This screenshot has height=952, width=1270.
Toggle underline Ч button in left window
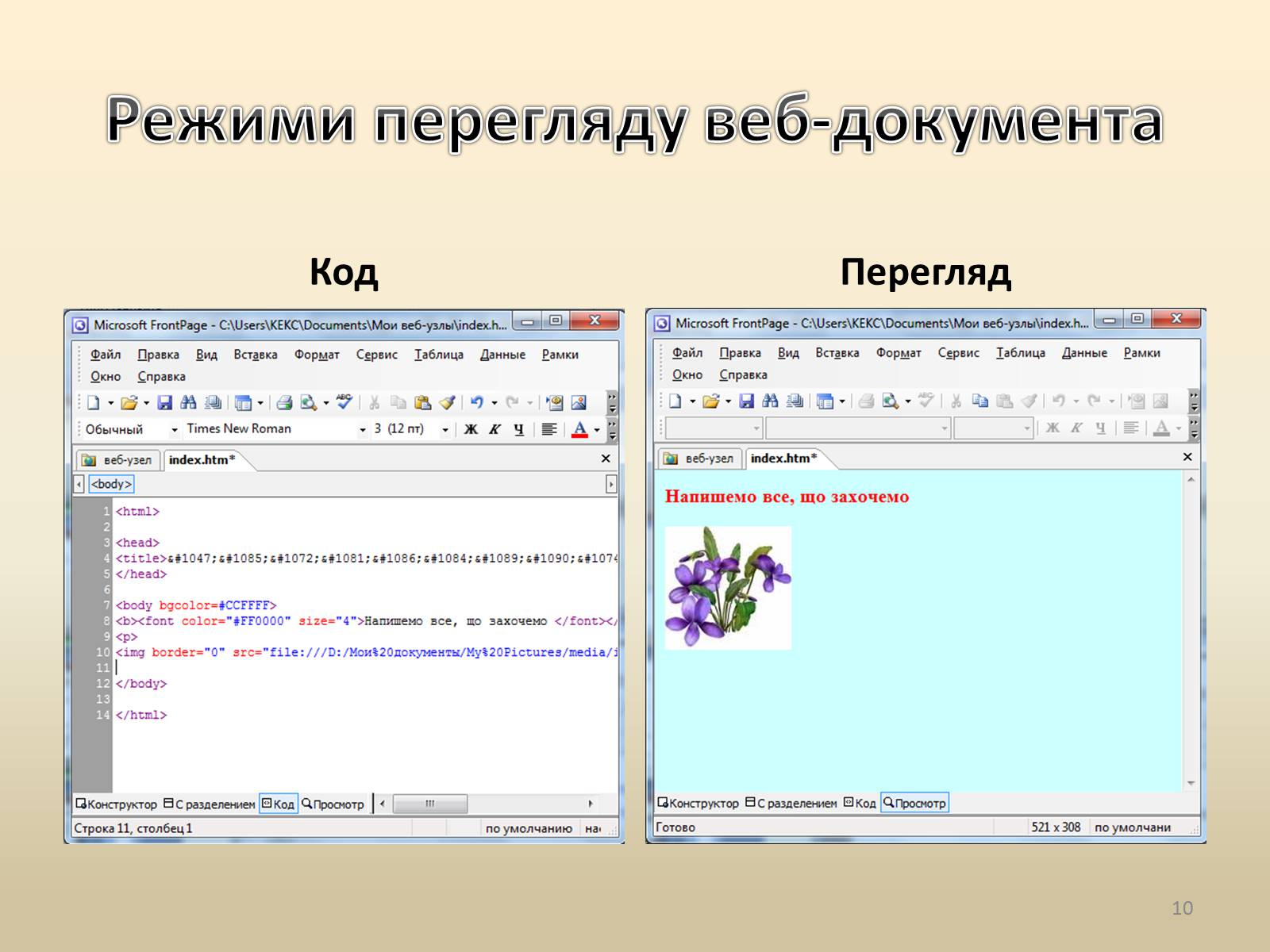tap(518, 429)
